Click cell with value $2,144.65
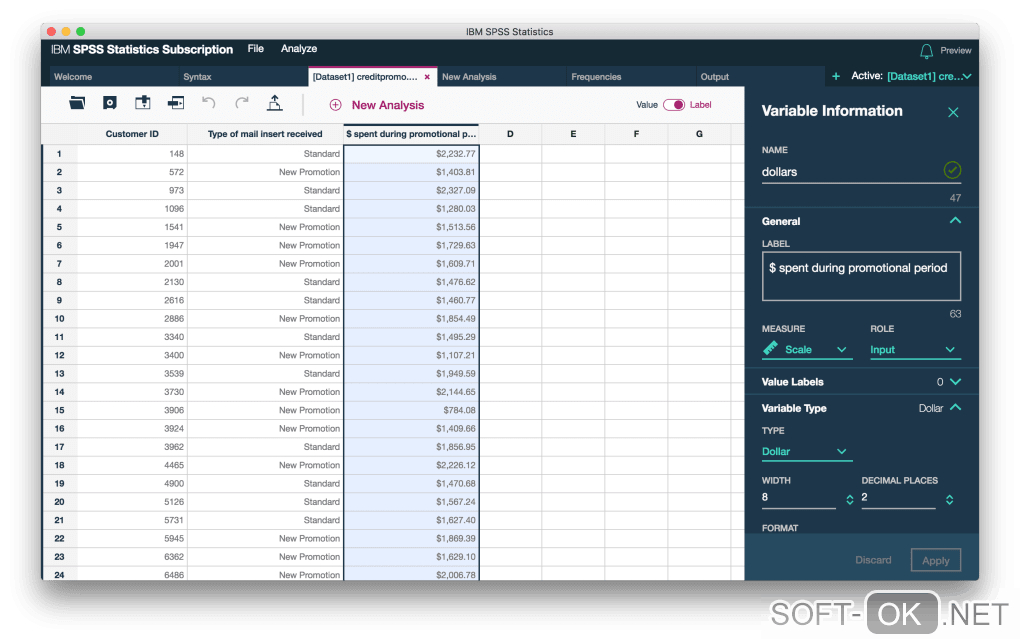1020x639 pixels. click(x=411, y=392)
